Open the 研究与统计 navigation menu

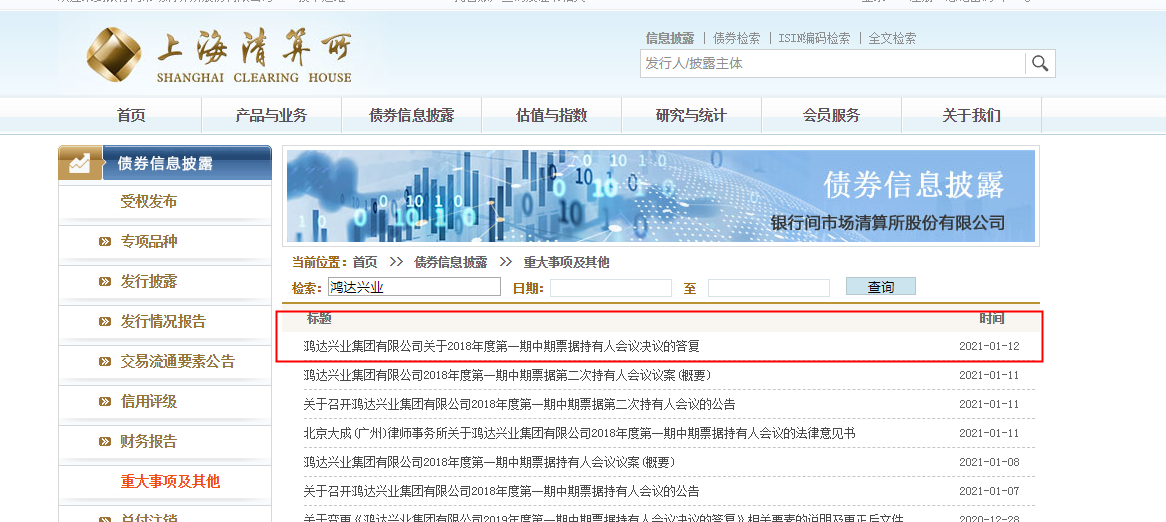pos(691,115)
